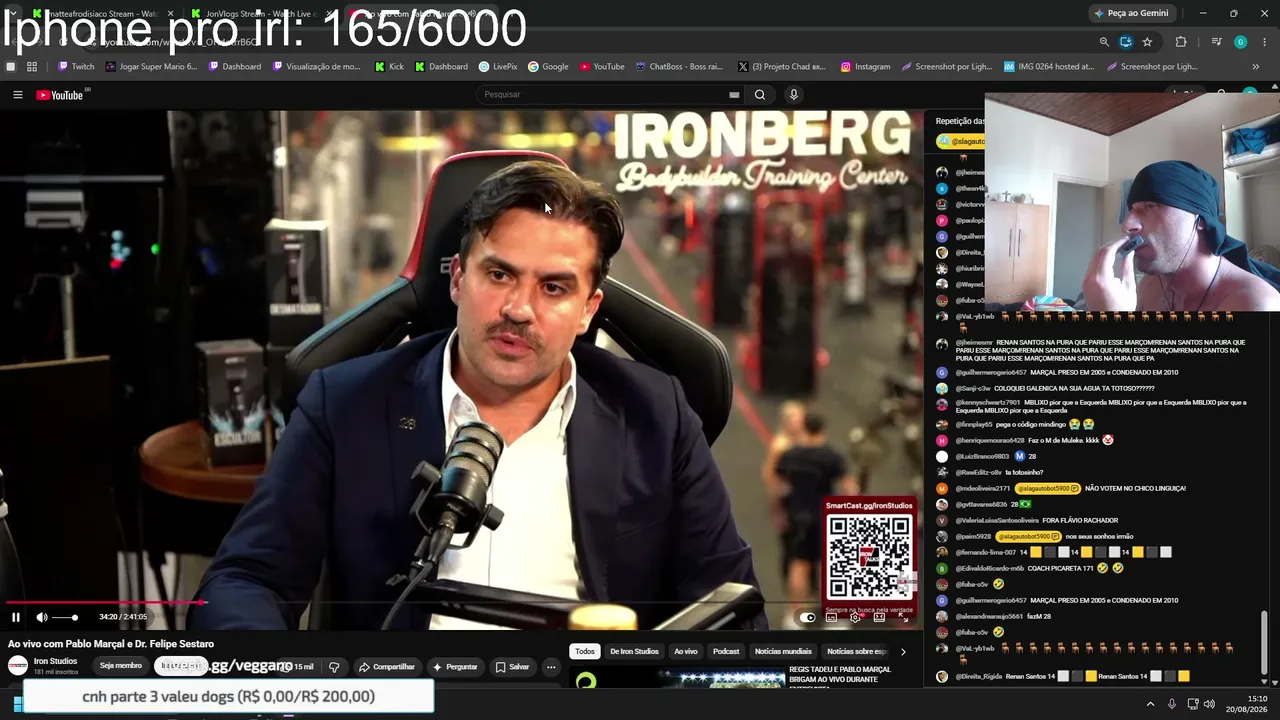This screenshot has width=1280, height=720.
Task: Adjust the player volume slider
Action: coord(65,617)
